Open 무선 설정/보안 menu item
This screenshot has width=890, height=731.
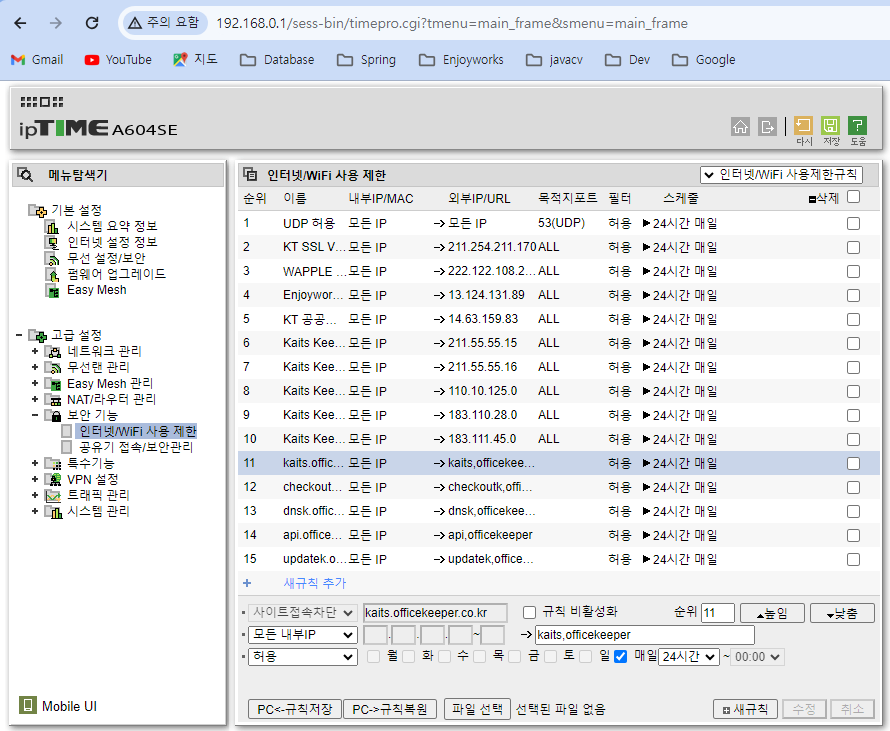pos(106,258)
